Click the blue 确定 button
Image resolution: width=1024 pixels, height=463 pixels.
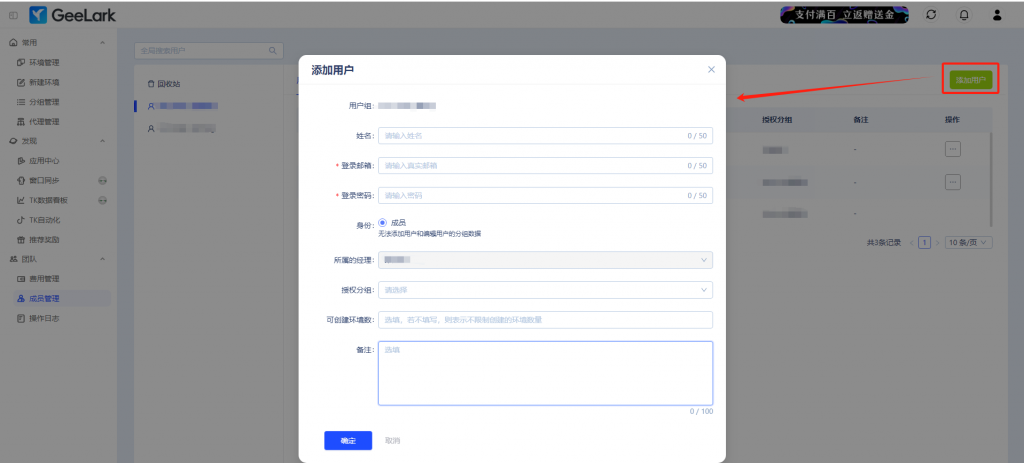(x=348, y=440)
